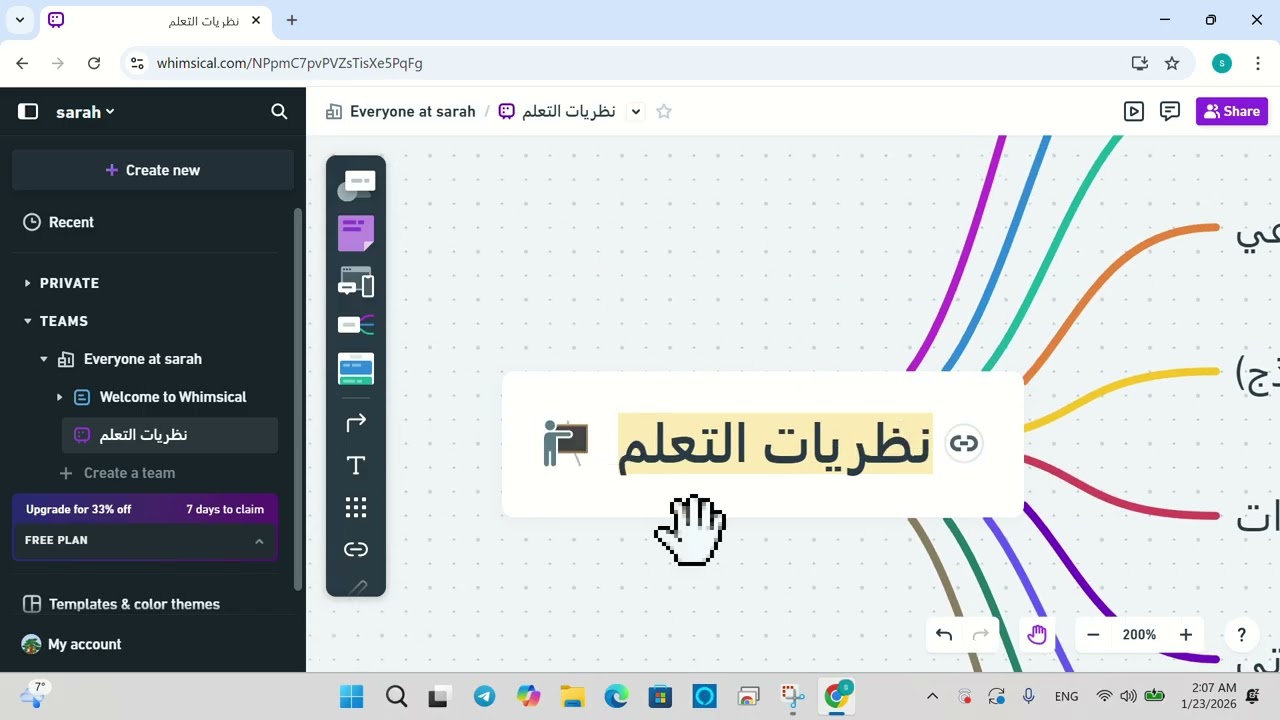Select the wireframe element tool
Image resolution: width=1280 pixels, height=720 pixels.
click(x=356, y=282)
